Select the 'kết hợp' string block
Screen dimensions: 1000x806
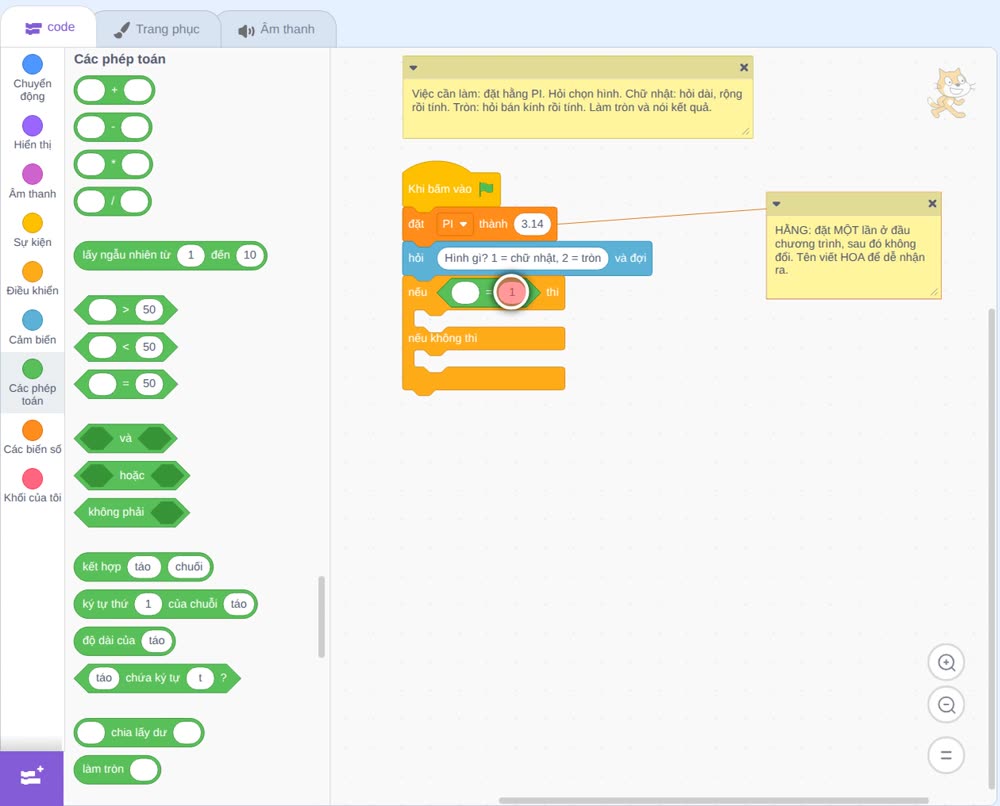143,567
